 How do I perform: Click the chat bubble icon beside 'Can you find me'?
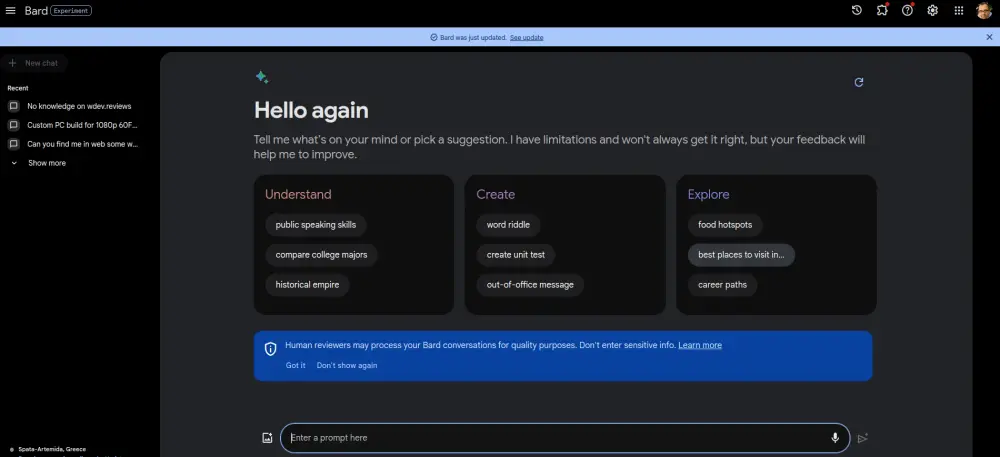tap(13, 144)
